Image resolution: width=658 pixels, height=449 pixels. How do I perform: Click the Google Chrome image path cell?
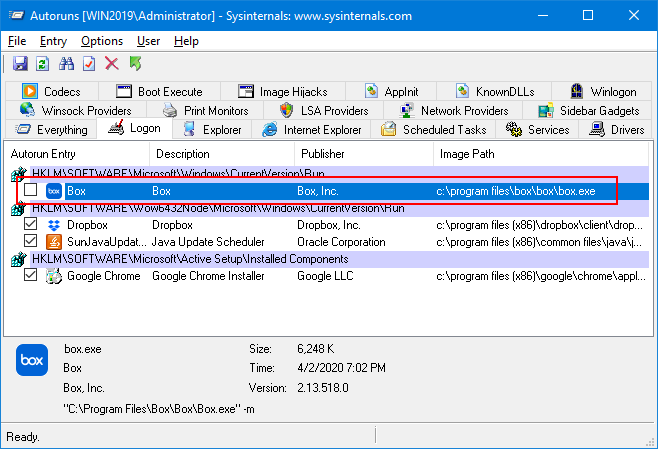(541, 276)
